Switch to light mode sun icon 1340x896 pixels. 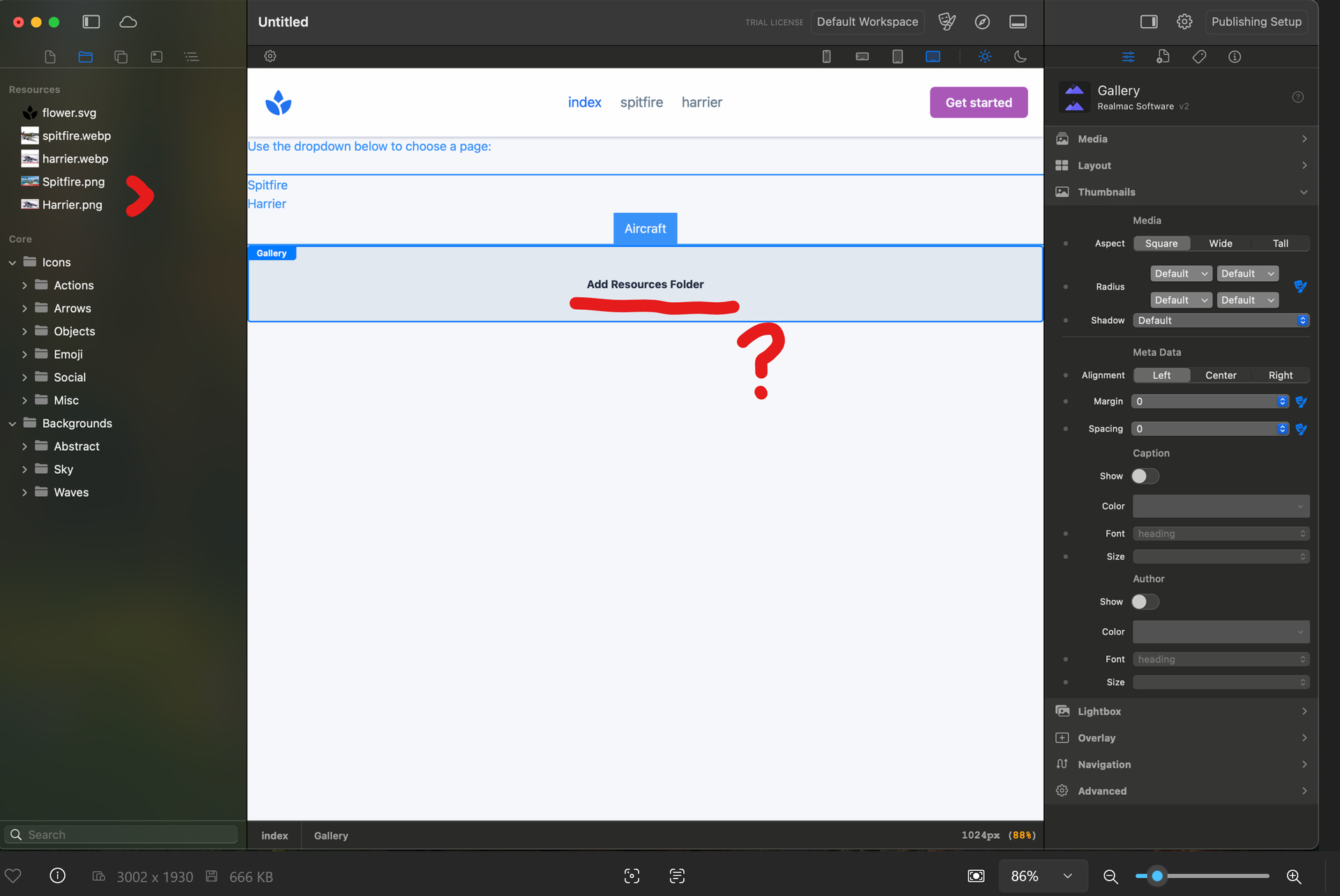985,57
